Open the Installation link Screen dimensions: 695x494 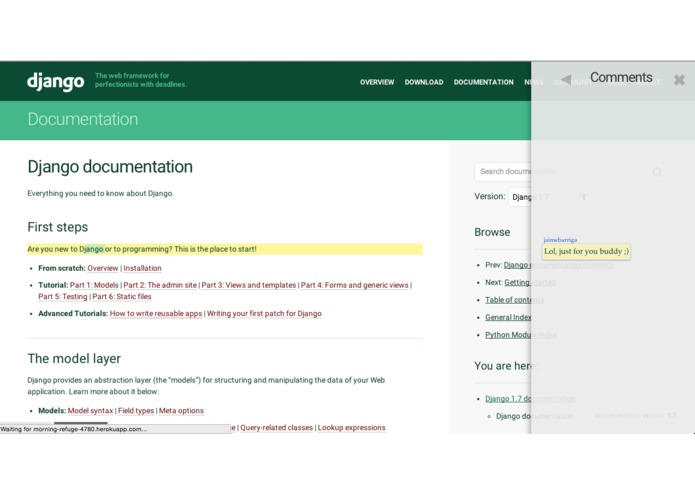point(142,268)
